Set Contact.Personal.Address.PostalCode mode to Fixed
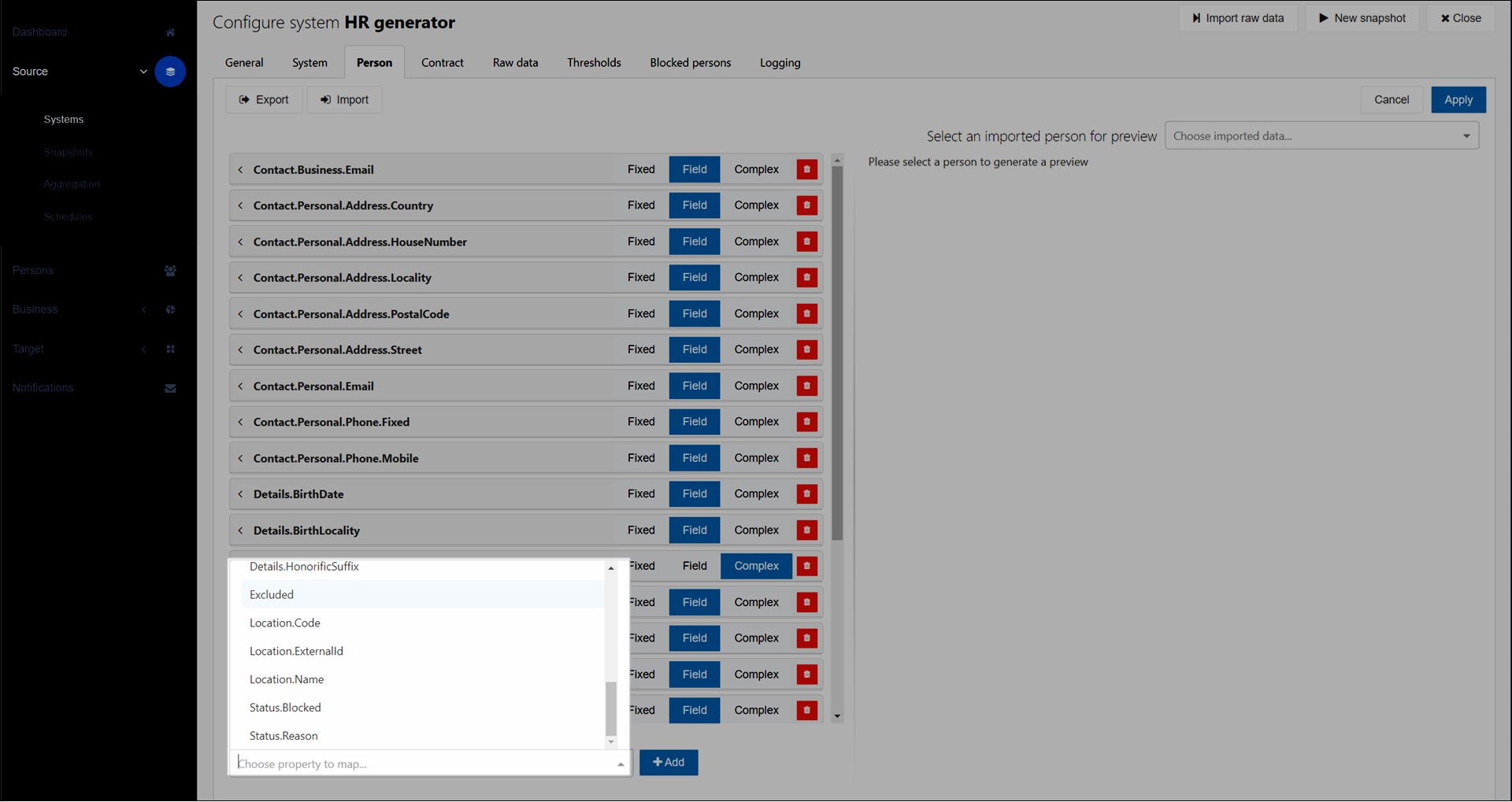The image size is (1512, 802). pyautogui.click(x=641, y=313)
